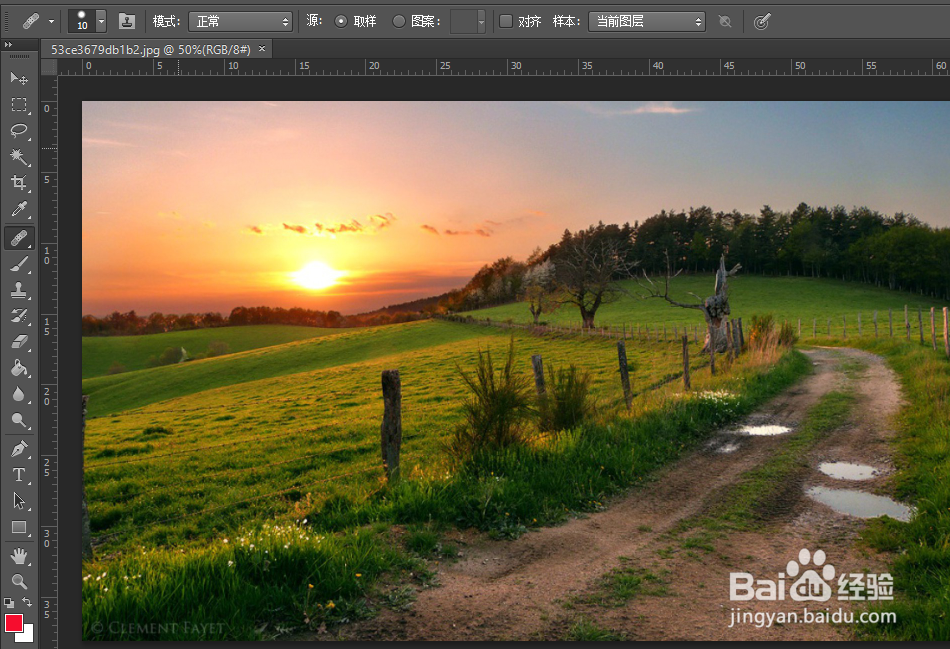950x649 pixels.
Task: Swap foreground and background colors
Action: (27, 602)
